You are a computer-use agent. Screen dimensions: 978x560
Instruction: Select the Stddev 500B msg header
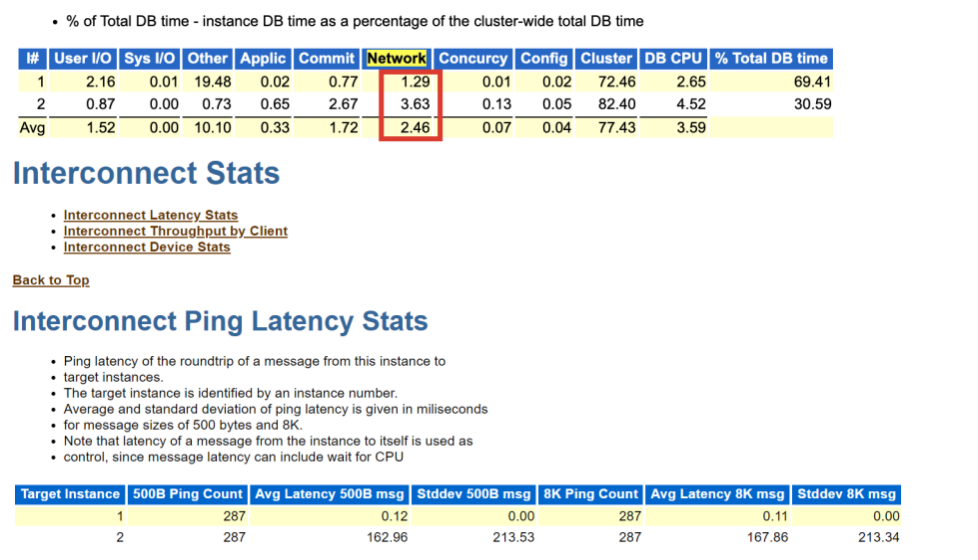coord(473,494)
